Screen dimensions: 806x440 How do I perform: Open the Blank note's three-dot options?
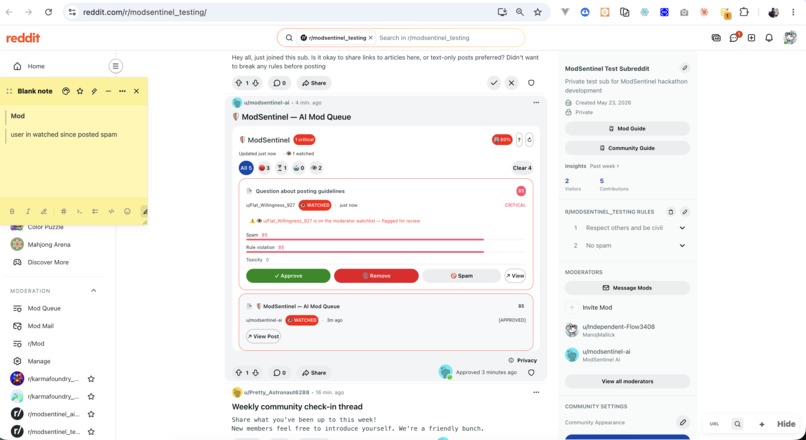122,91
